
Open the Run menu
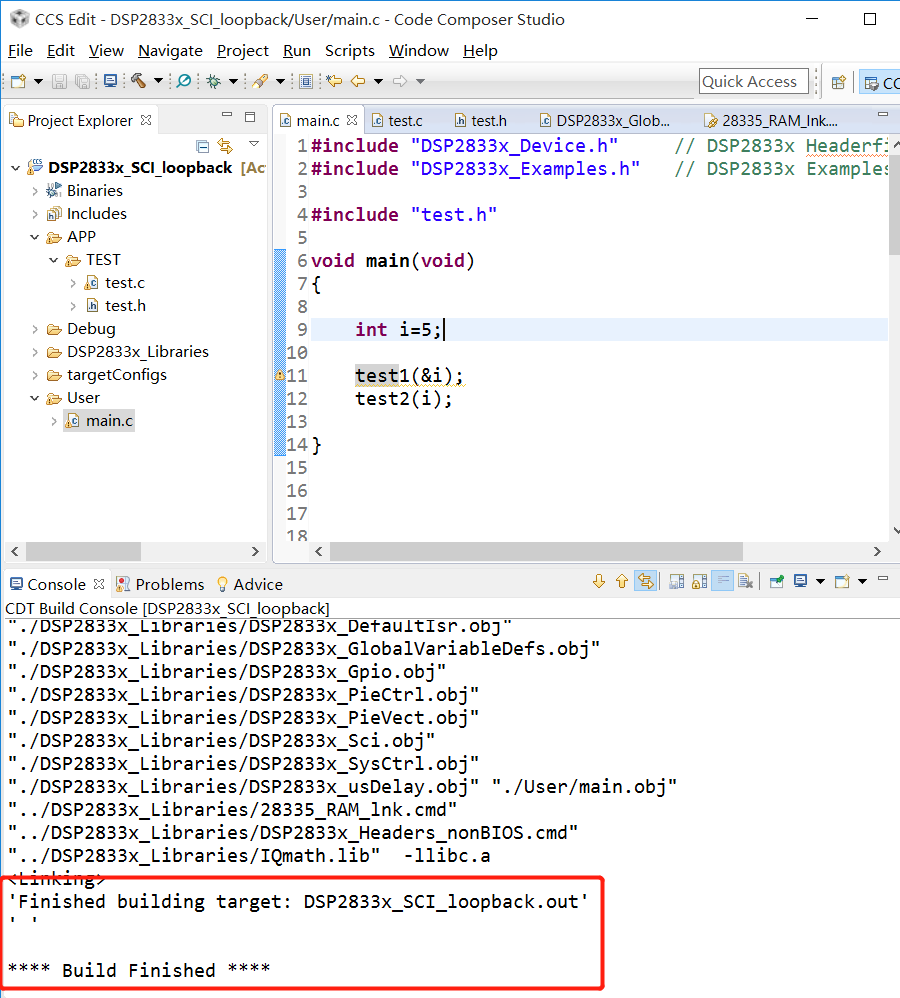point(297,51)
